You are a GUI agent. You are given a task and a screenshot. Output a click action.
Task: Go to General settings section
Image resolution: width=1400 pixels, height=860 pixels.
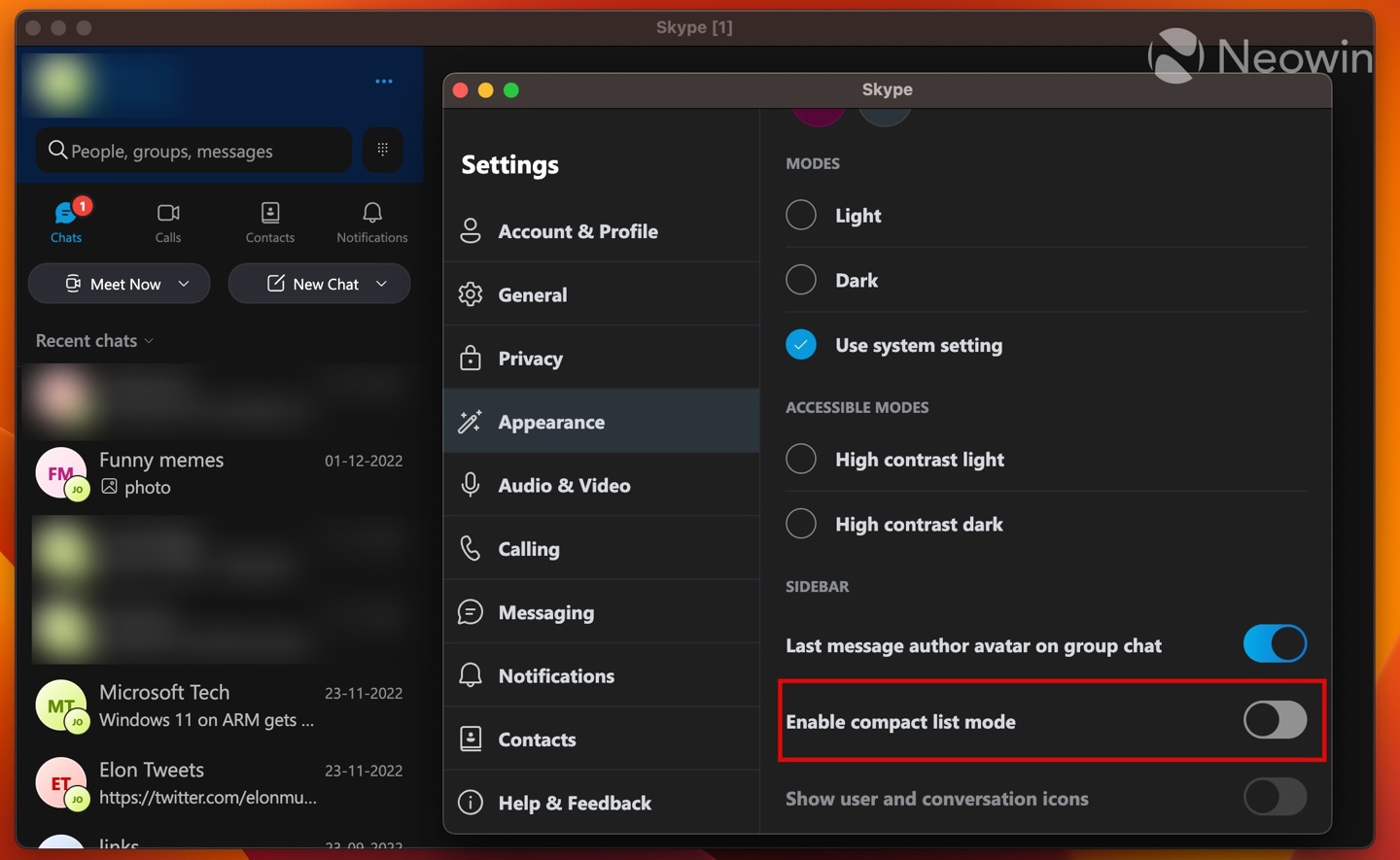(533, 294)
